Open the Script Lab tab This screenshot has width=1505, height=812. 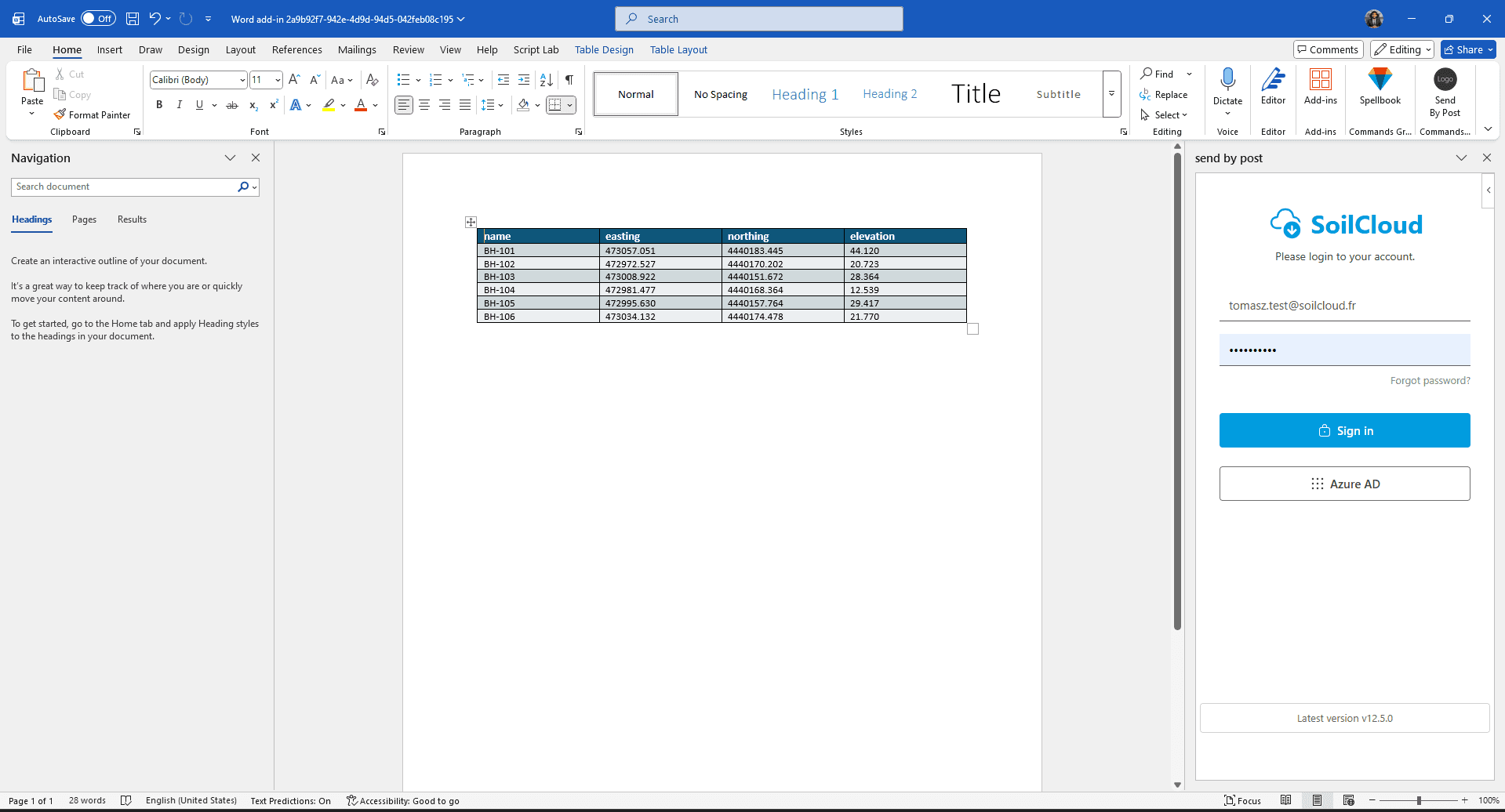pos(536,49)
